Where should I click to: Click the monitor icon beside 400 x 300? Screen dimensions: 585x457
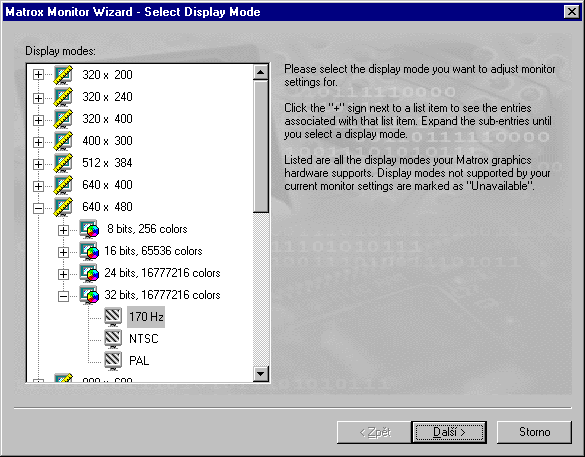(x=63, y=141)
